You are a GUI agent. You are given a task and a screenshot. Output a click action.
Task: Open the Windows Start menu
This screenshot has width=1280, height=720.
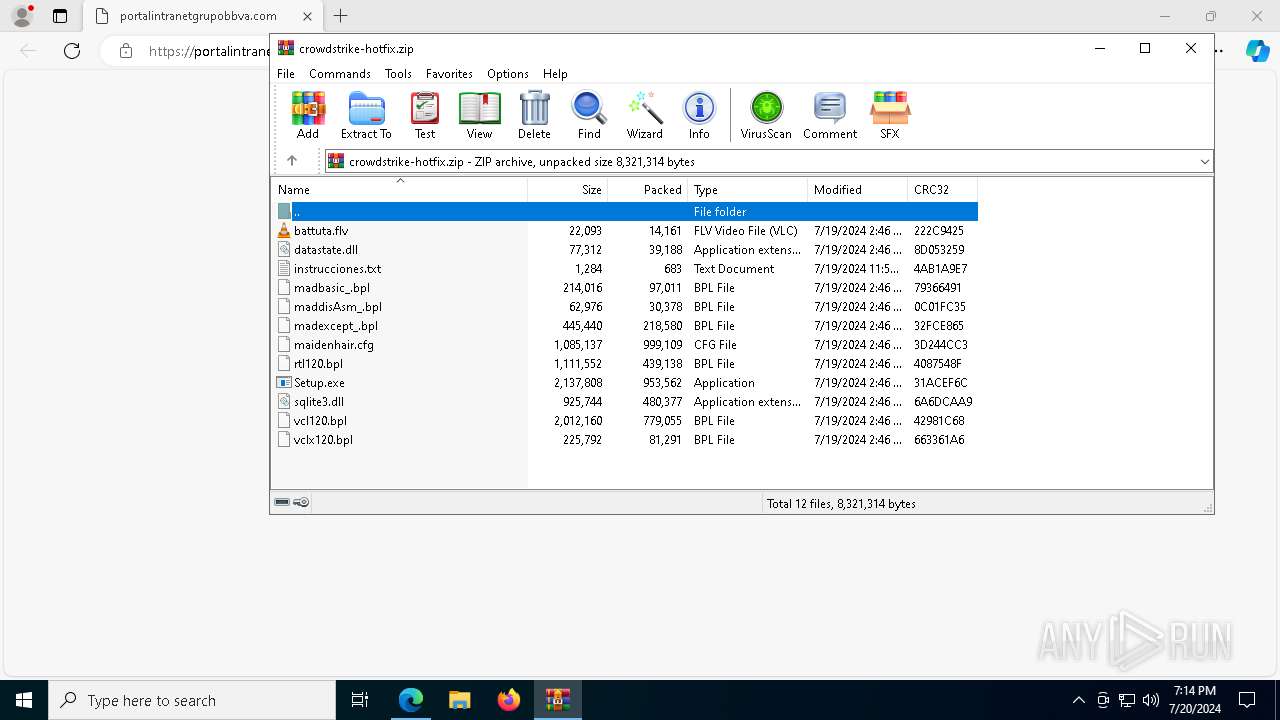pyautogui.click(x=24, y=700)
